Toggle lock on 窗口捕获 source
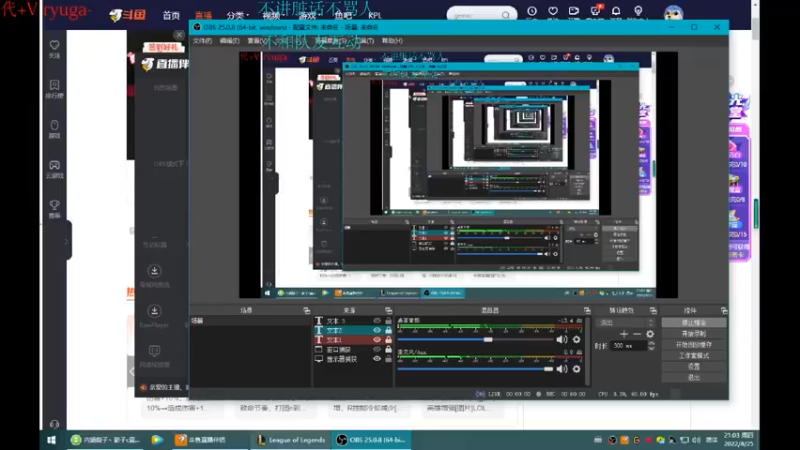This screenshot has width=800, height=450. pos(388,349)
